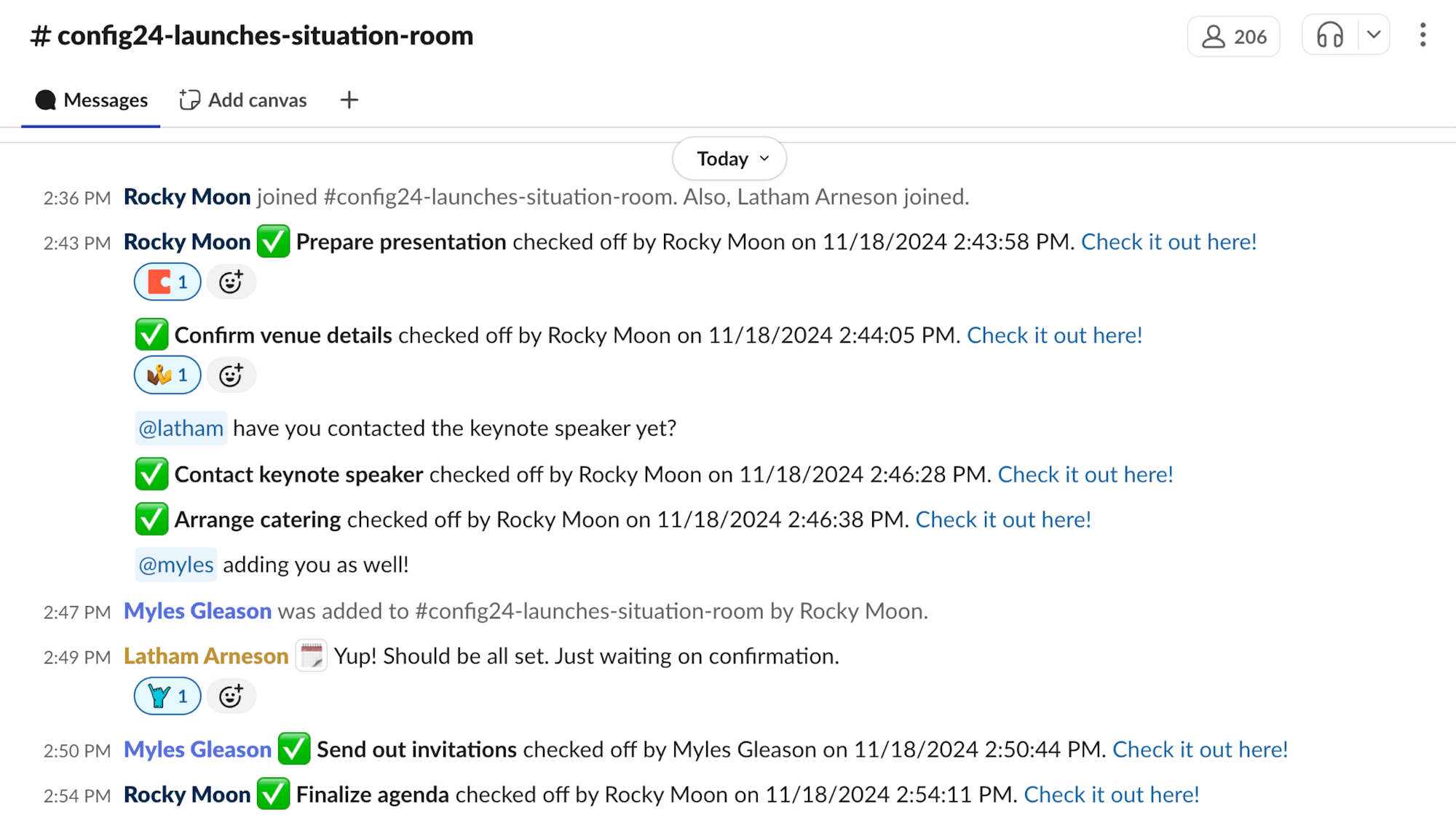This screenshot has height=836, width=1456.
Task: Click Latham Arneson's calendar status emoji
Action: (x=311, y=656)
